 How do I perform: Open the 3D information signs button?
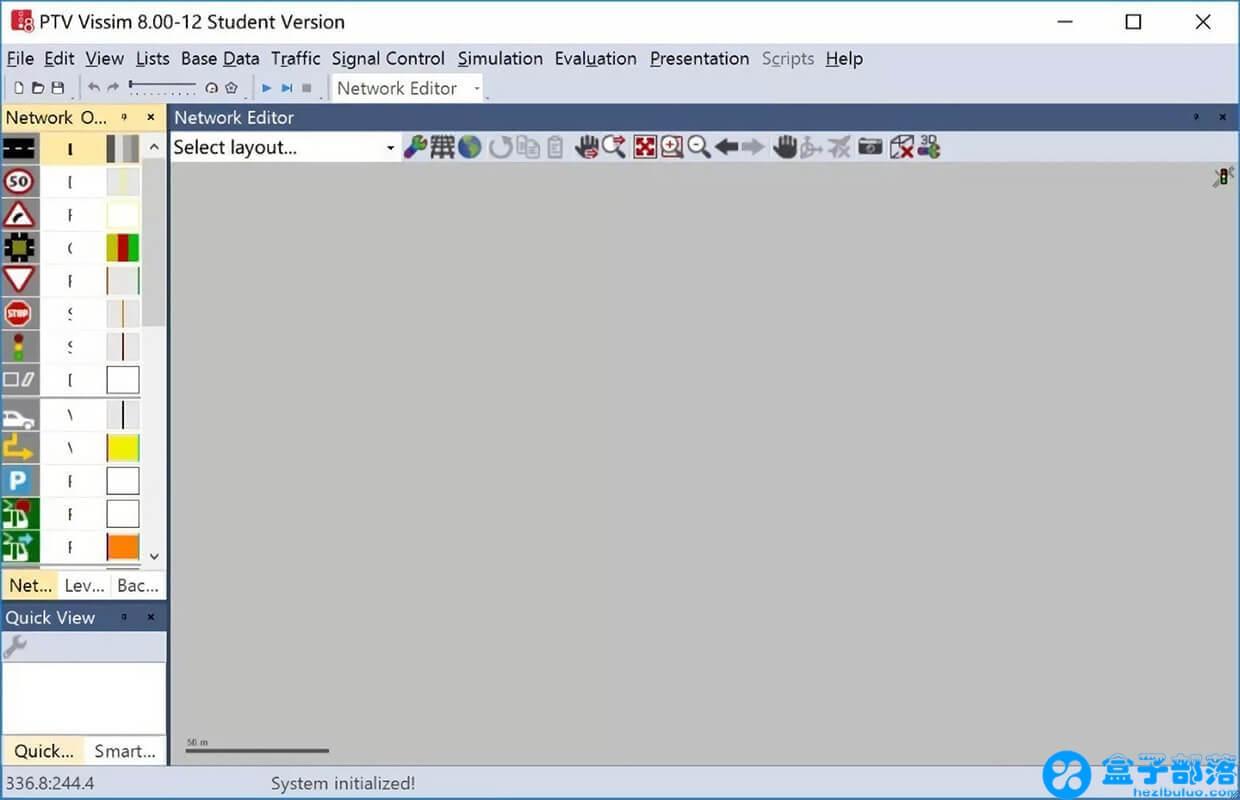pyautogui.click(x=929, y=148)
